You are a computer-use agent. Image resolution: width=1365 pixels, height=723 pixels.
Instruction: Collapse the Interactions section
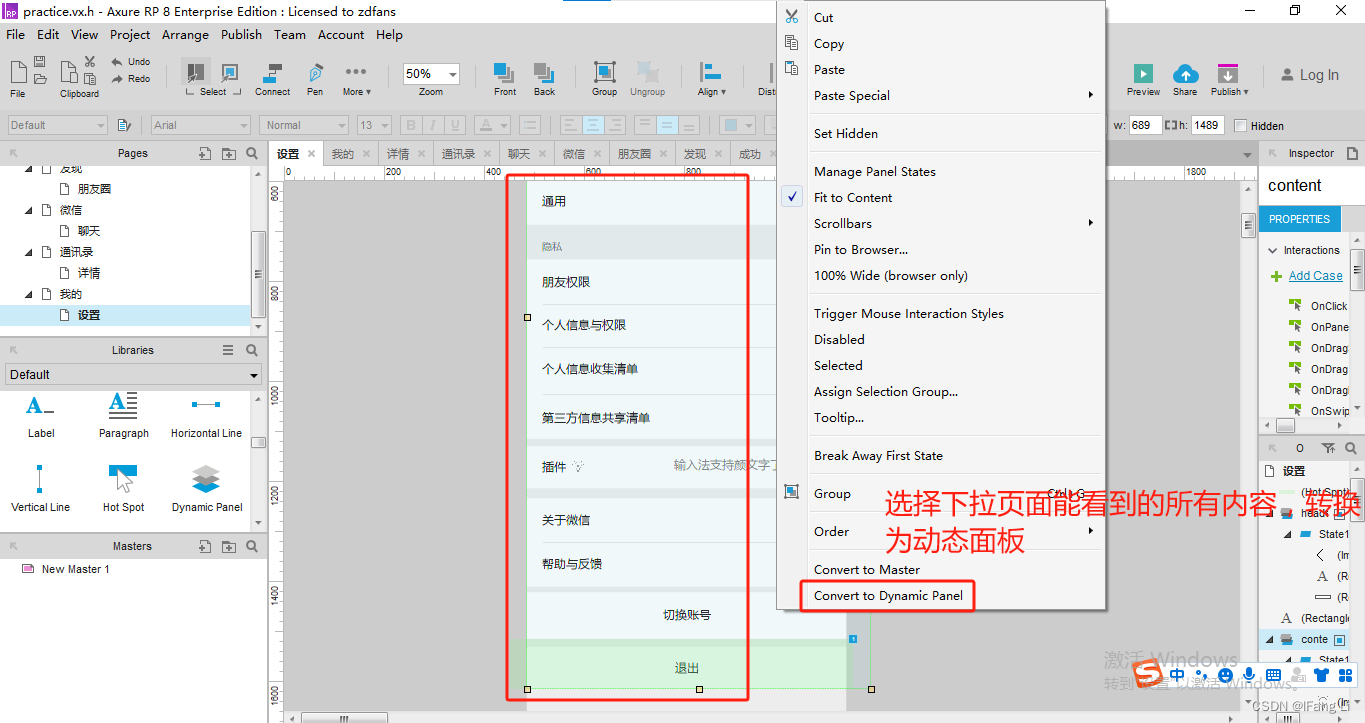(x=1273, y=250)
